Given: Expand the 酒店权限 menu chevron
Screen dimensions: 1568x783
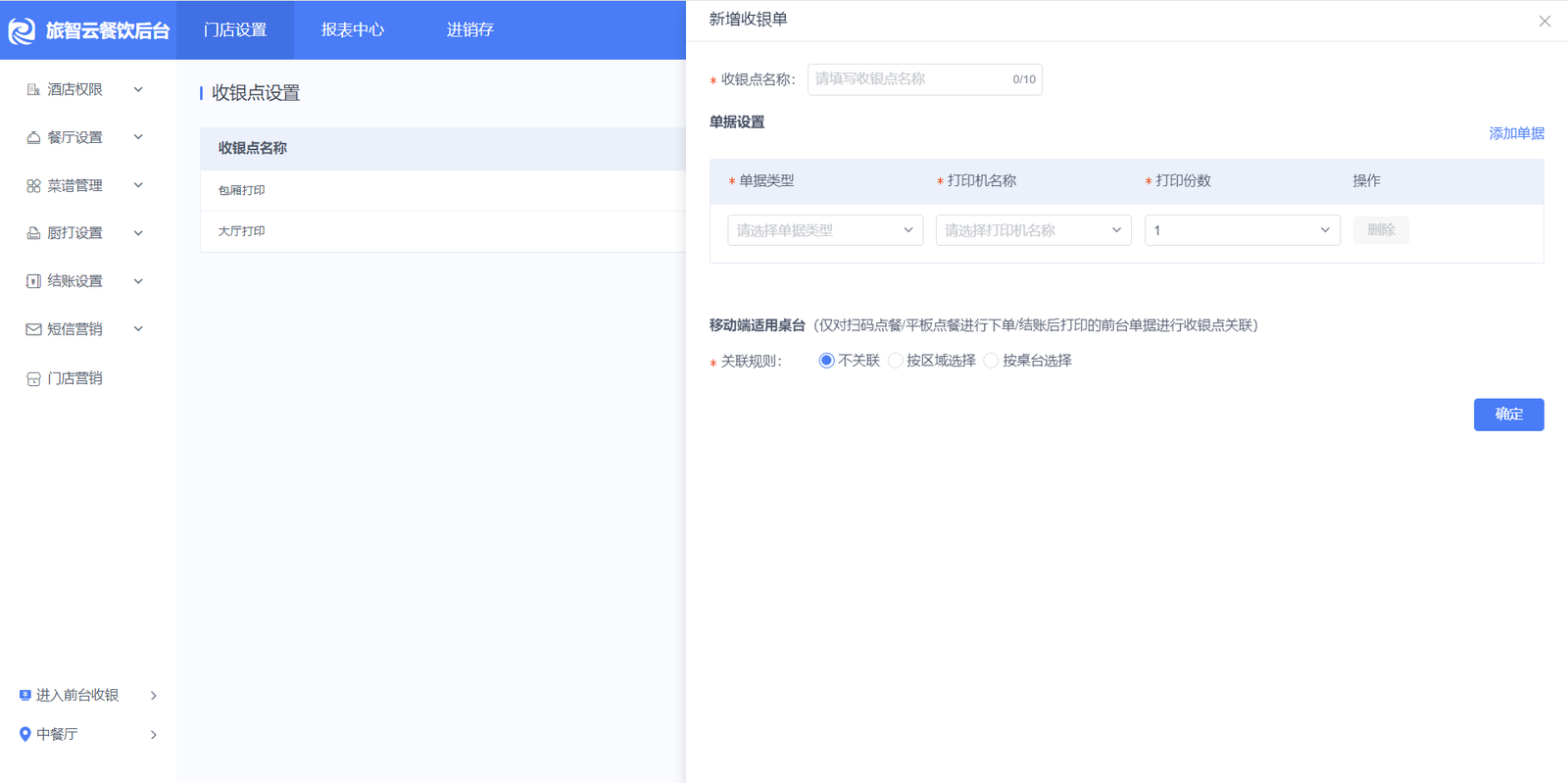Looking at the screenshot, I should click(x=138, y=89).
